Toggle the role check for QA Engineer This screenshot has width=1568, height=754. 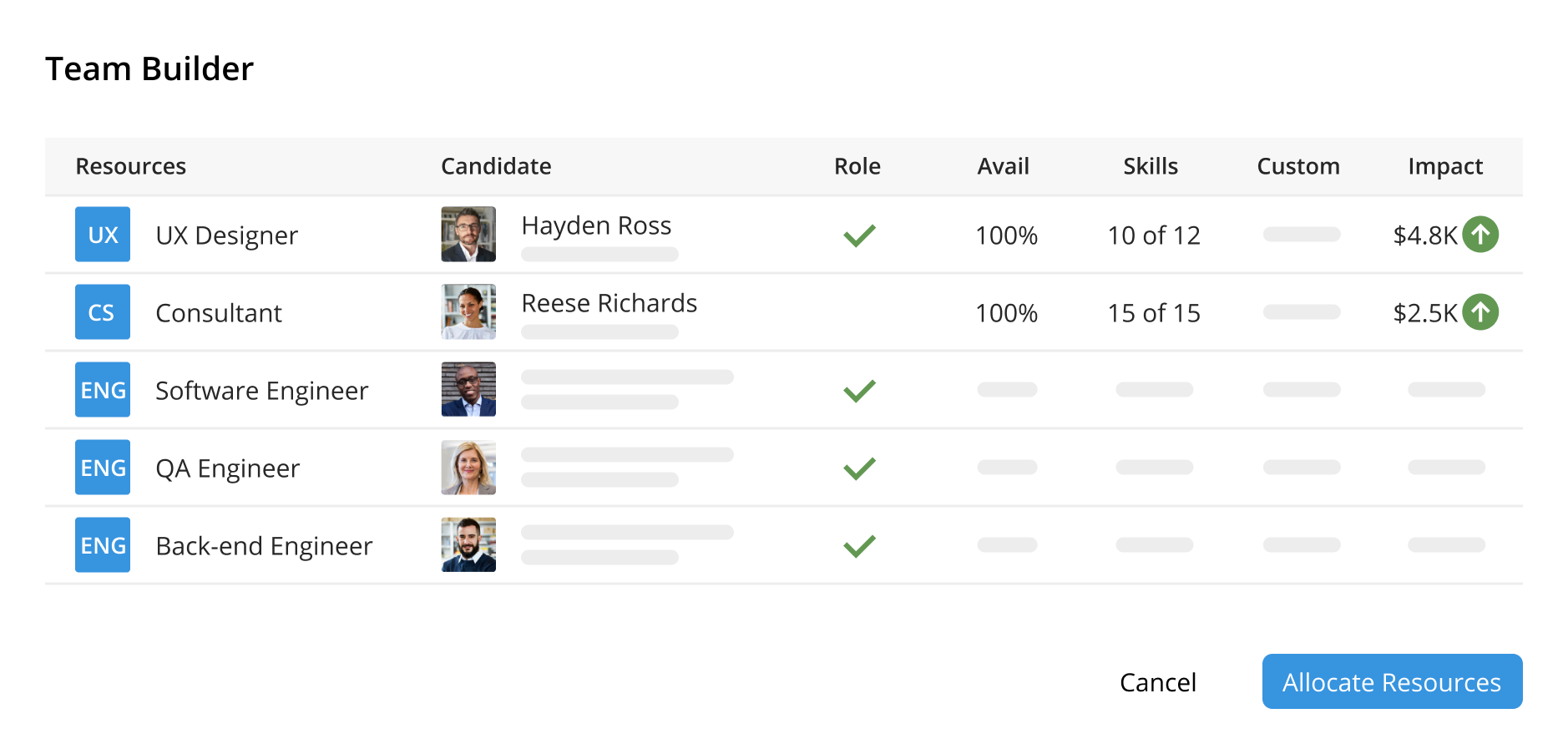click(858, 468)
